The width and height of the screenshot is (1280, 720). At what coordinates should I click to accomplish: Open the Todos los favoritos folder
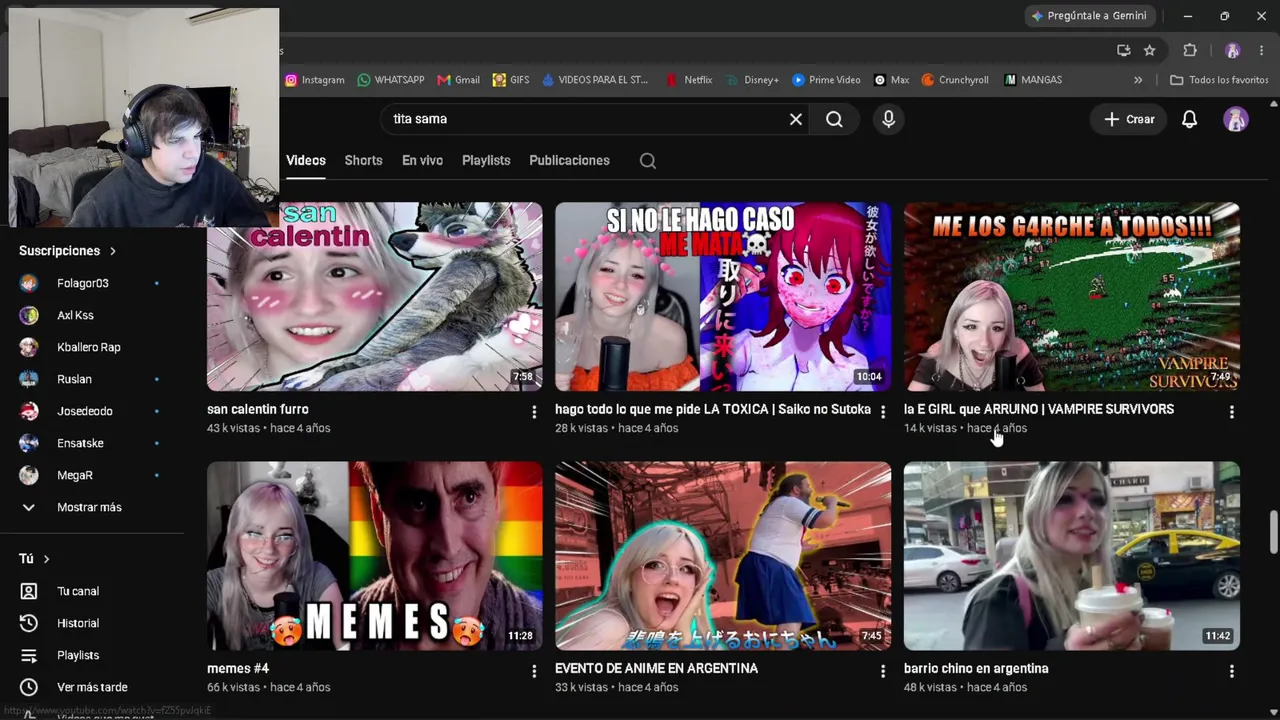point(1219,80)
